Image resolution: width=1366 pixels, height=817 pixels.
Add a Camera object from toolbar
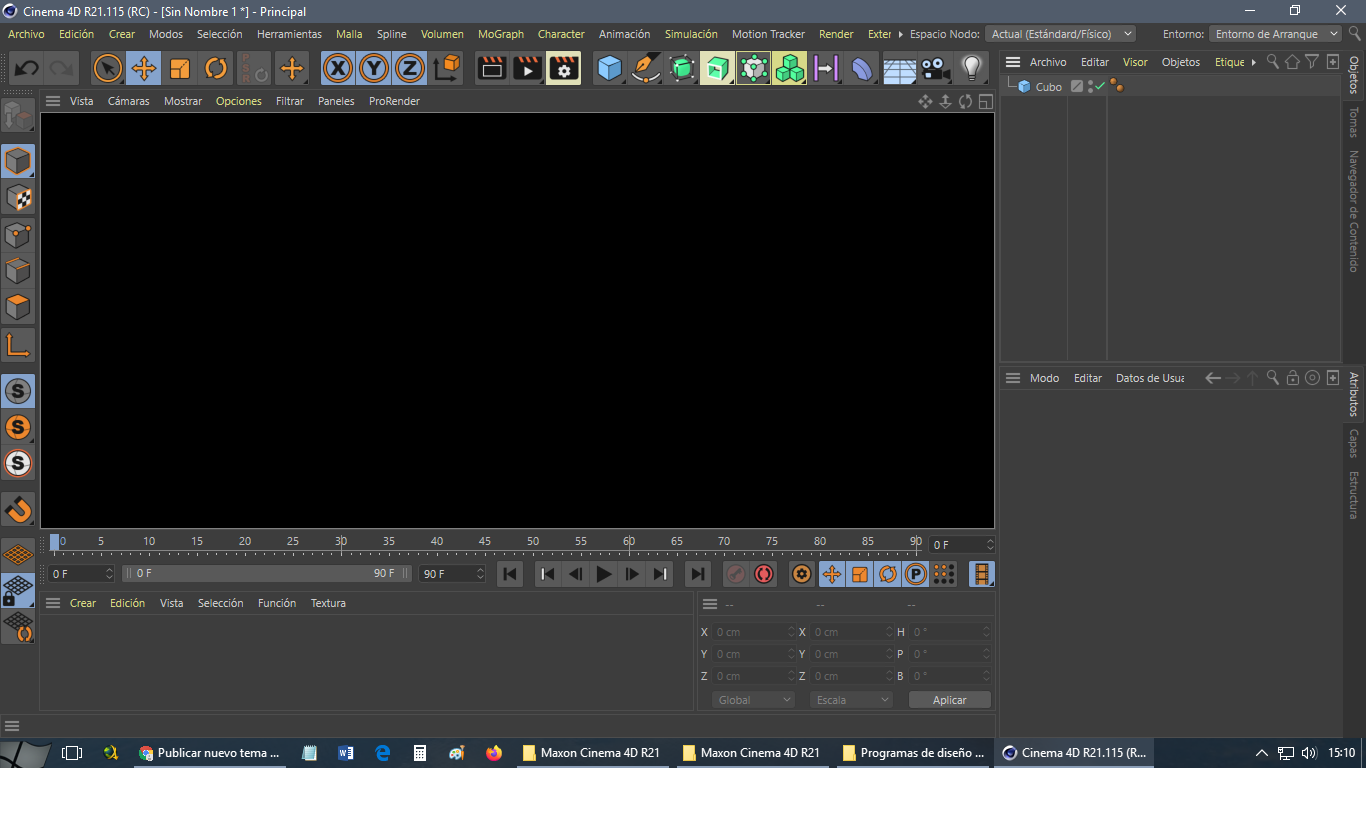point(934,69)
